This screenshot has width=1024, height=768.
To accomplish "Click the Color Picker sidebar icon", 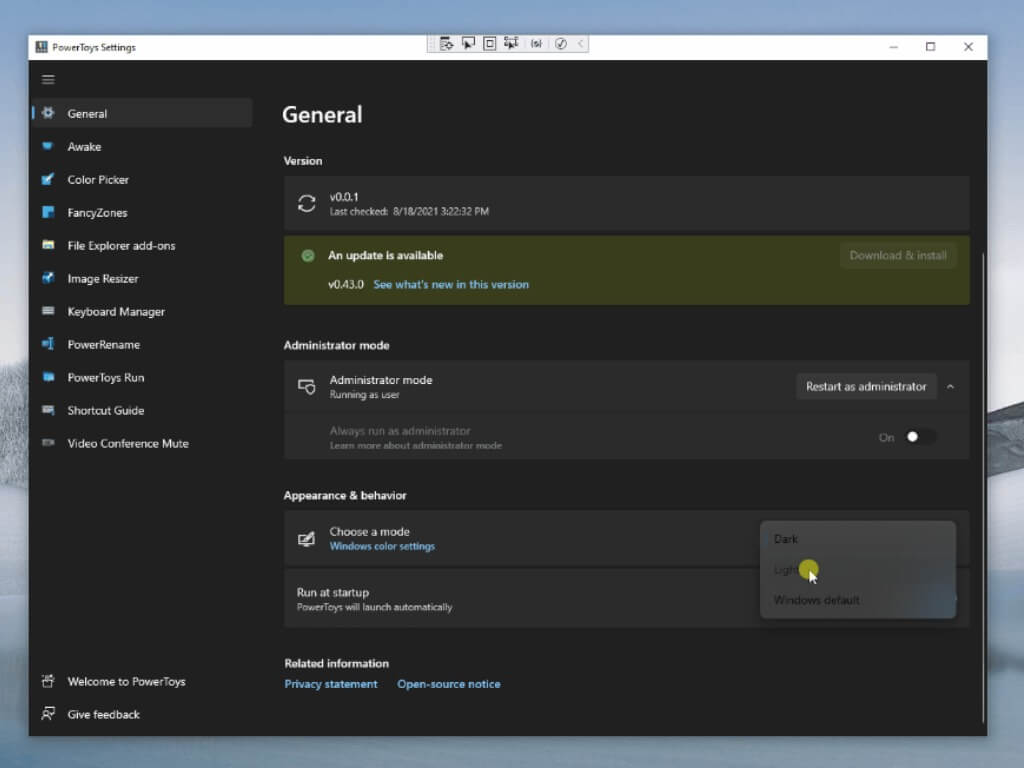I will [47, 180].
